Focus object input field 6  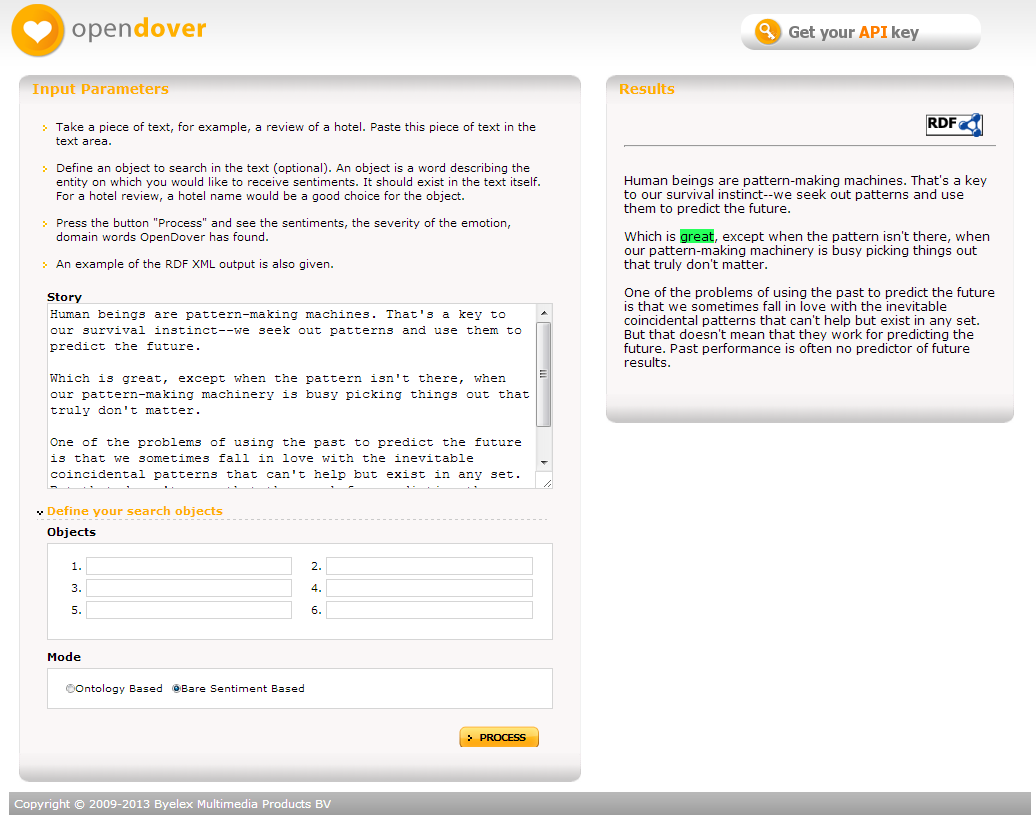pyautogui.click(x=429, y=610)
